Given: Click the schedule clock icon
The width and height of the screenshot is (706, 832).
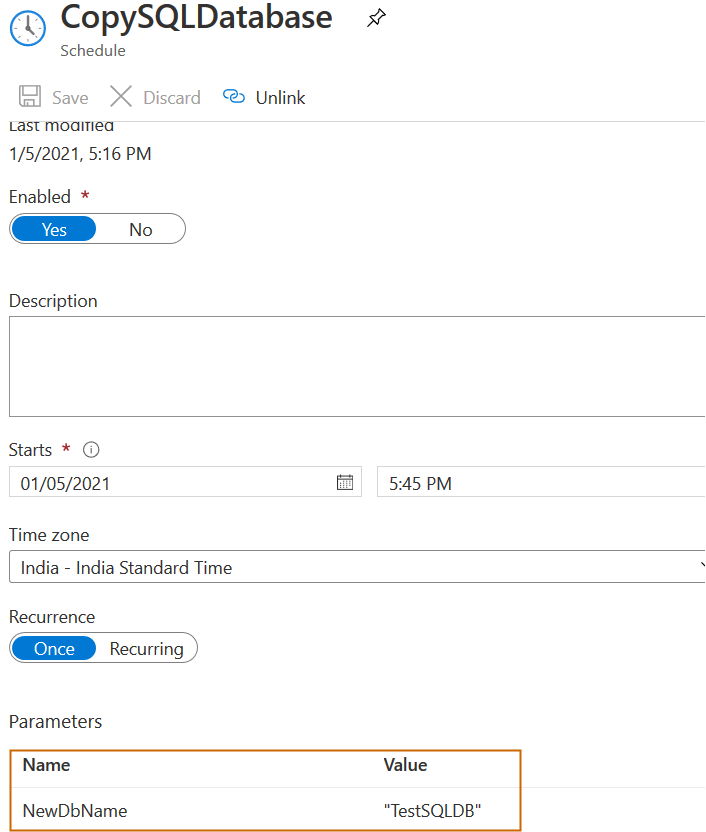Looking at the screenshot, I should pos(28,27).
